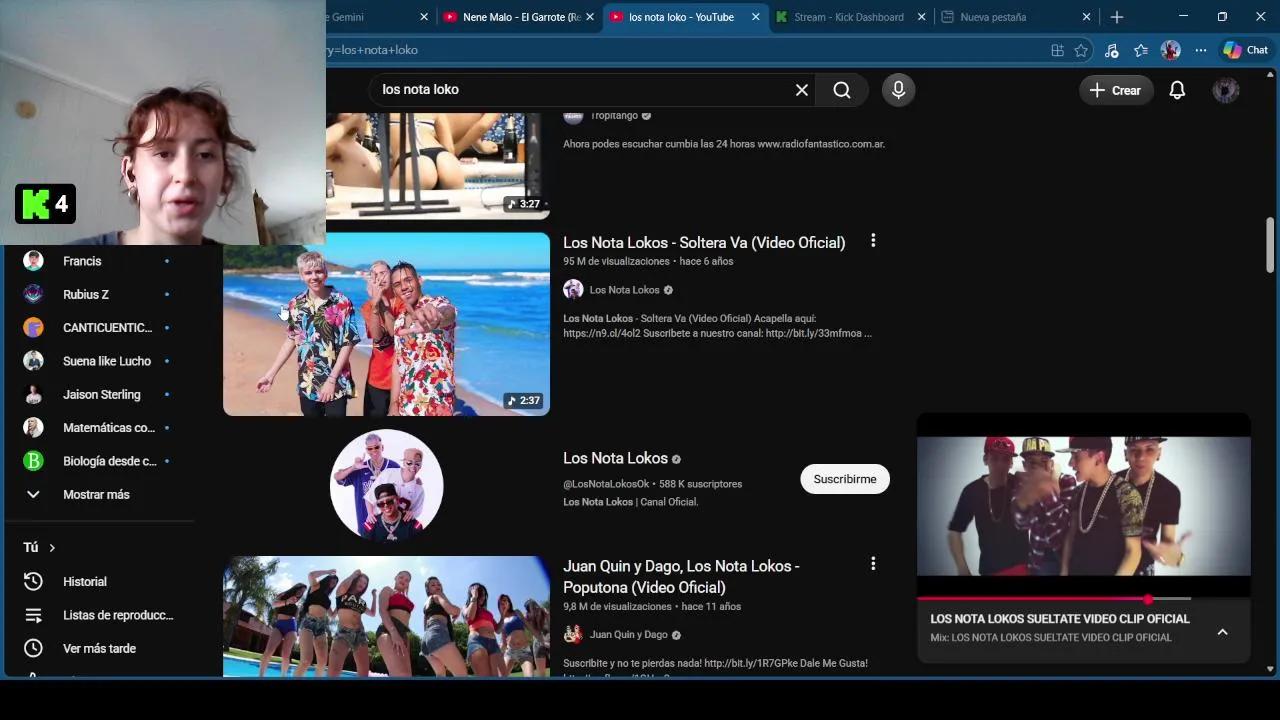The width and height of the screenshot is (1280, 720).
Task: Open the CANTICUENTIC... subscription
Action: pos(97,328)
